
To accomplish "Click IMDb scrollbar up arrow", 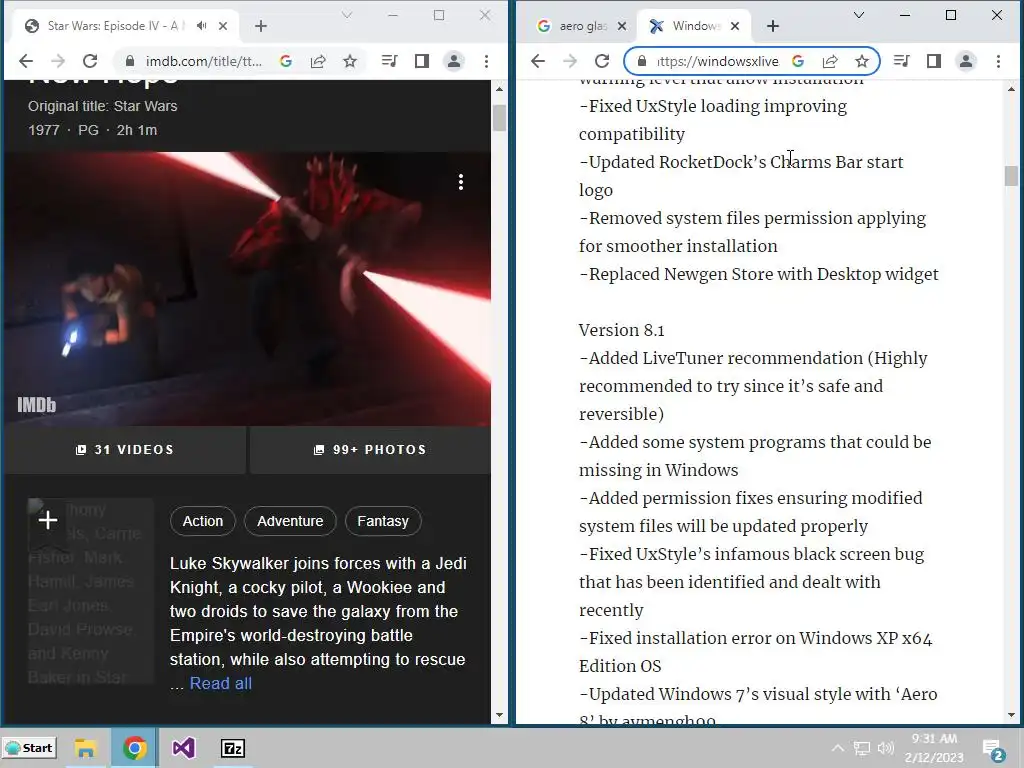I will [500, 88].
